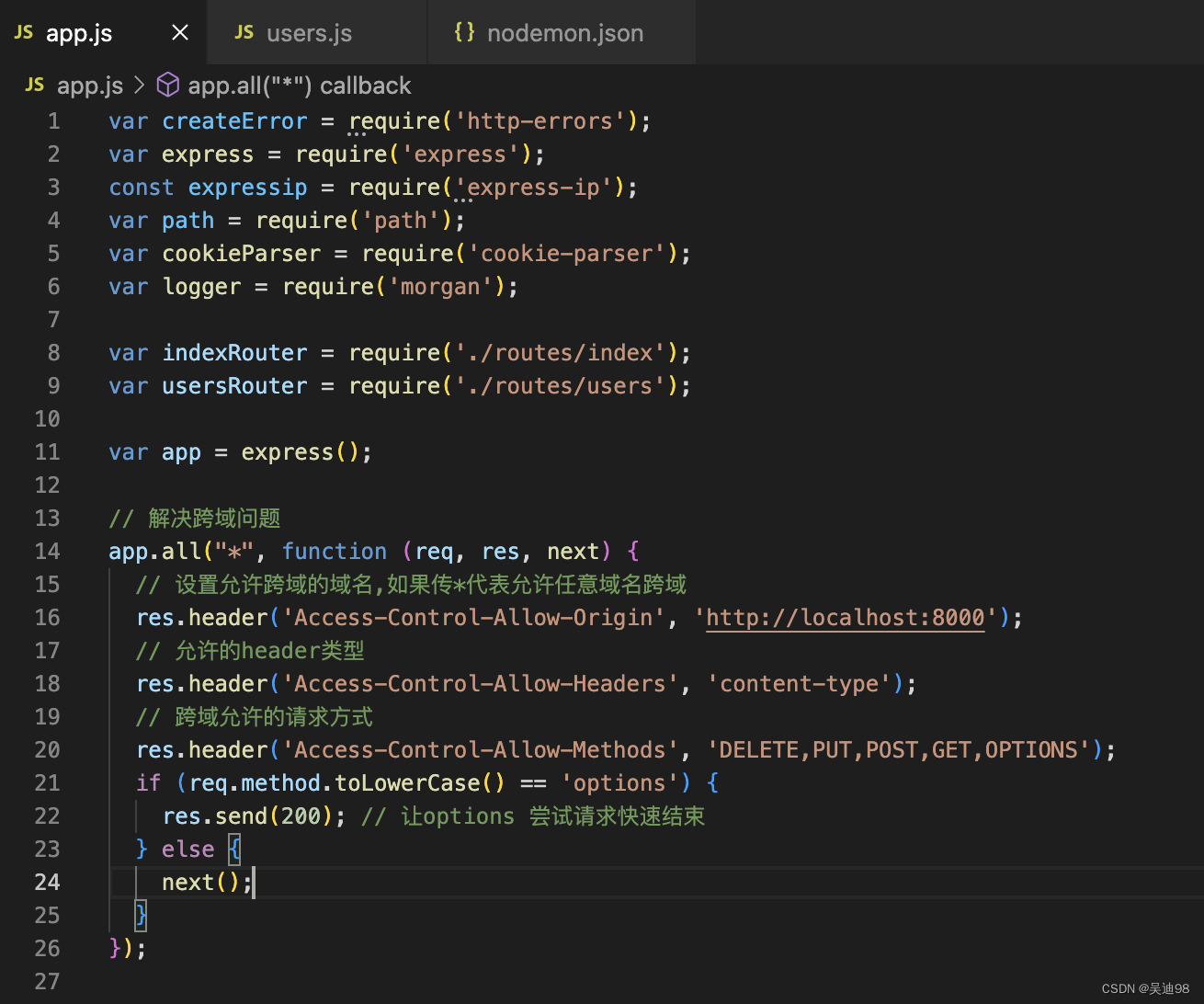Click the 'express' string on line 2
Image resolution: width=1204 pixels, height=1004 pixels.
point(460,154)
